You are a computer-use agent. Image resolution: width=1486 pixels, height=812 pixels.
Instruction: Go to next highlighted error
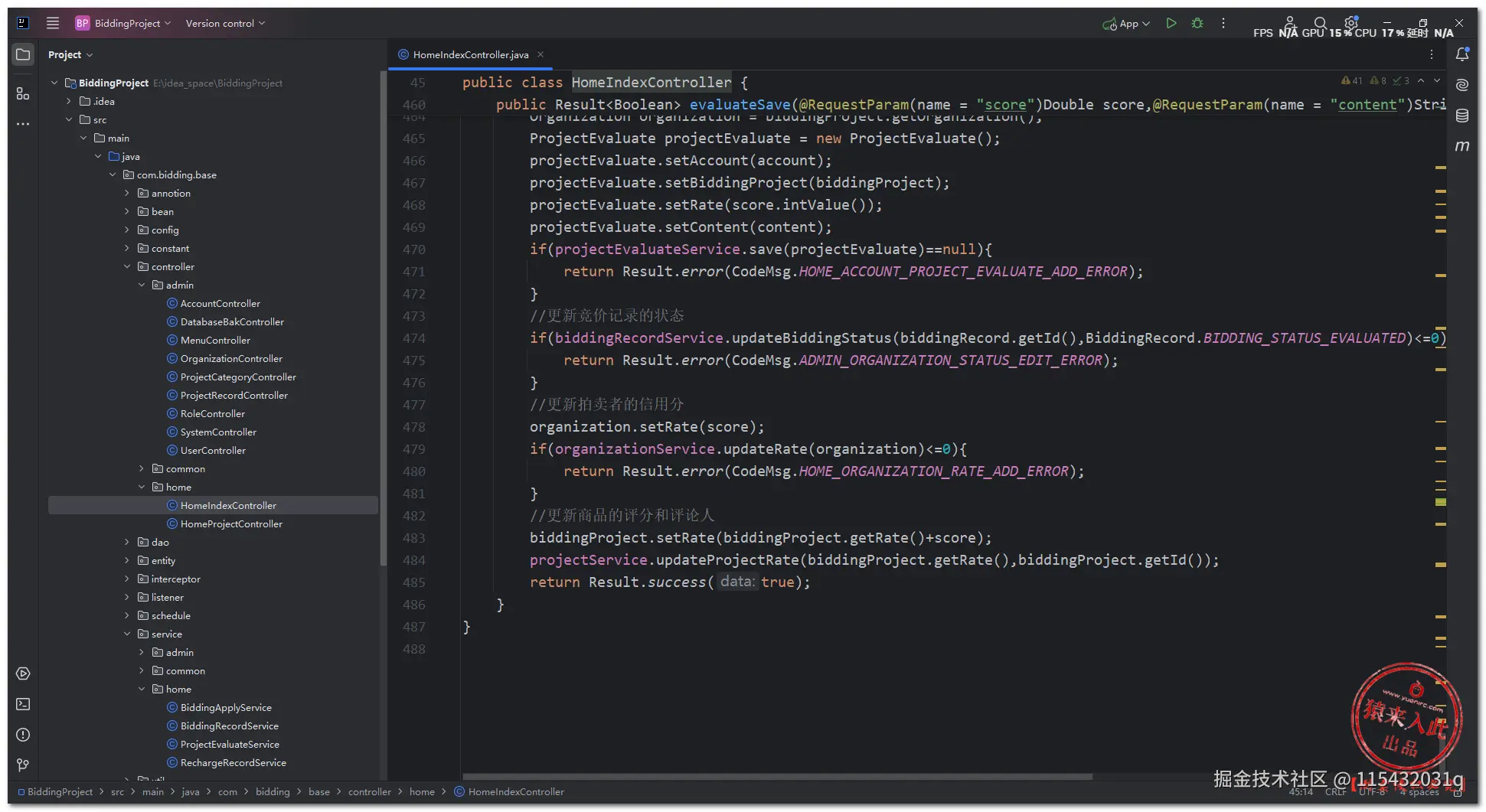coord(1437,80)
